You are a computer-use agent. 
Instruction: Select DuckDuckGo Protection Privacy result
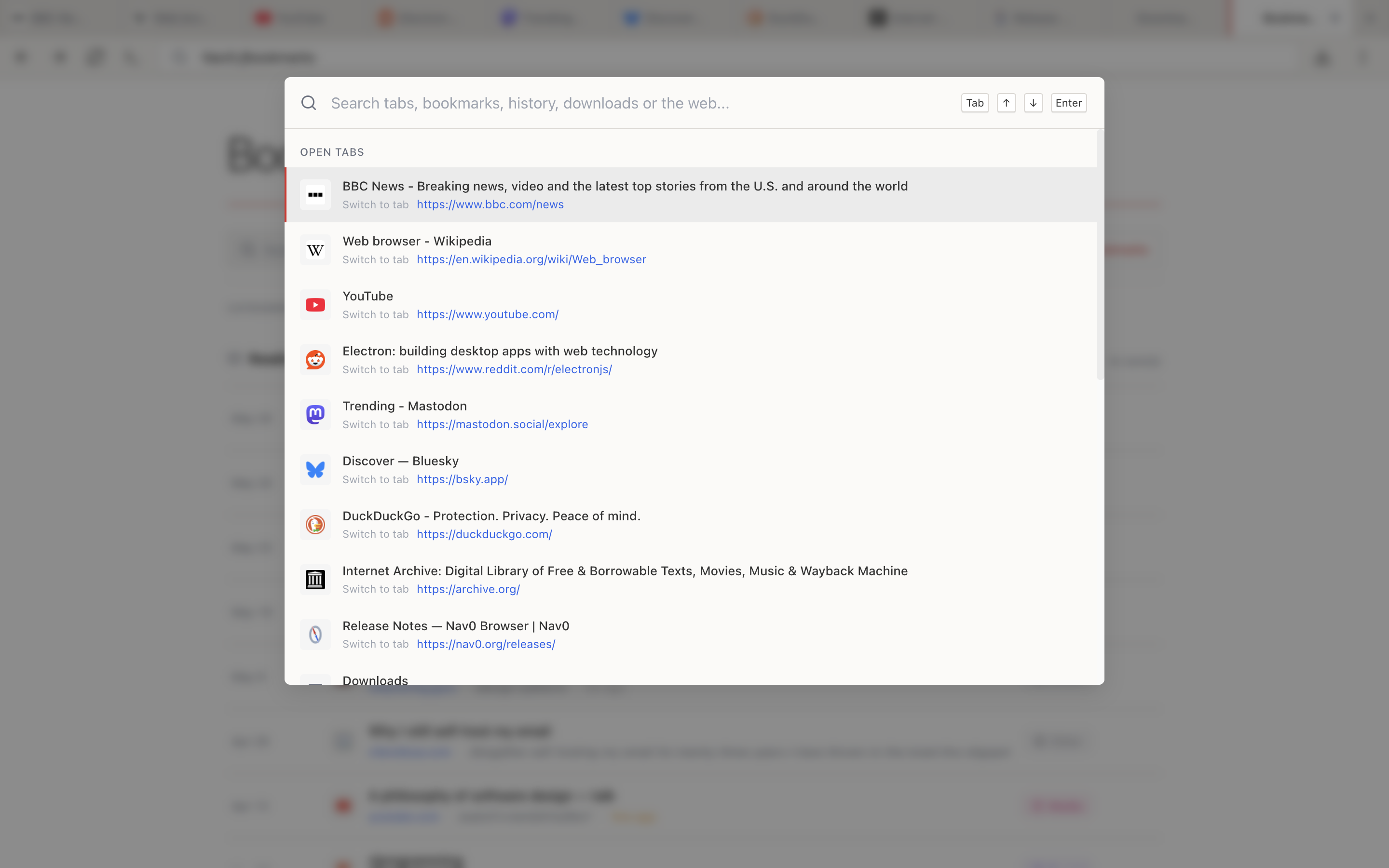point(691,525)
